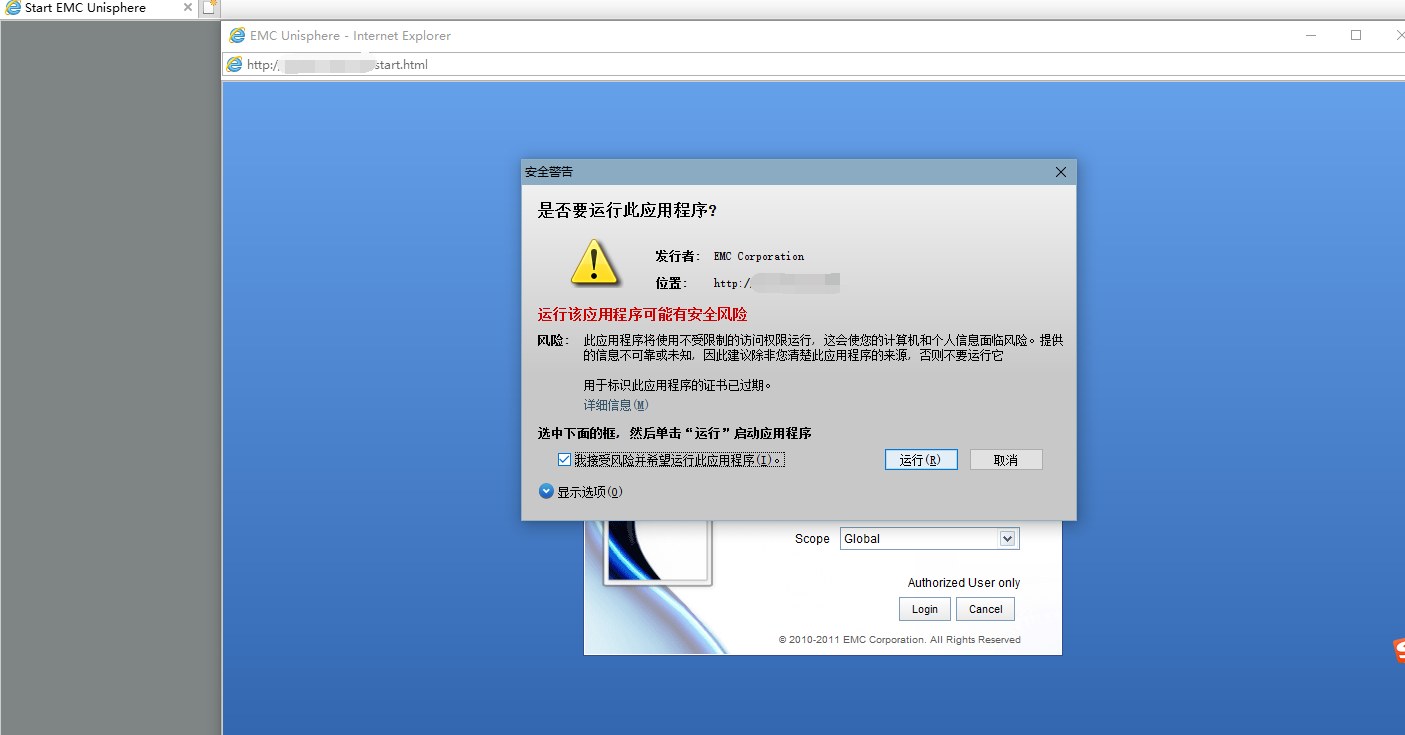This screenshot has width=1405, height=735.
Task: Tick the accept-risk checkbox in the security warning
Action: [564, 460]
